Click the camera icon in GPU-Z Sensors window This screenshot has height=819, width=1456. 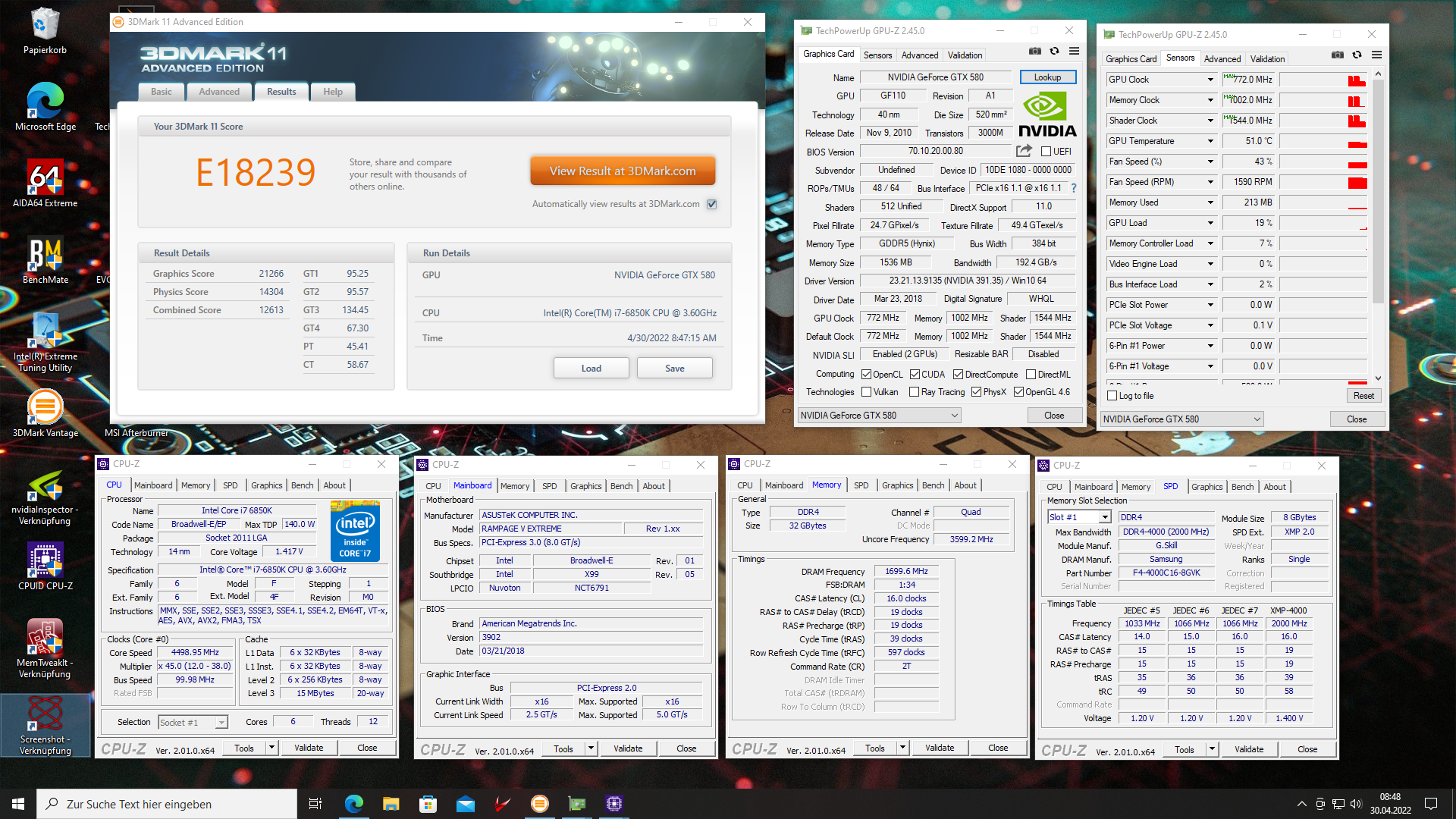point(1338,55)
